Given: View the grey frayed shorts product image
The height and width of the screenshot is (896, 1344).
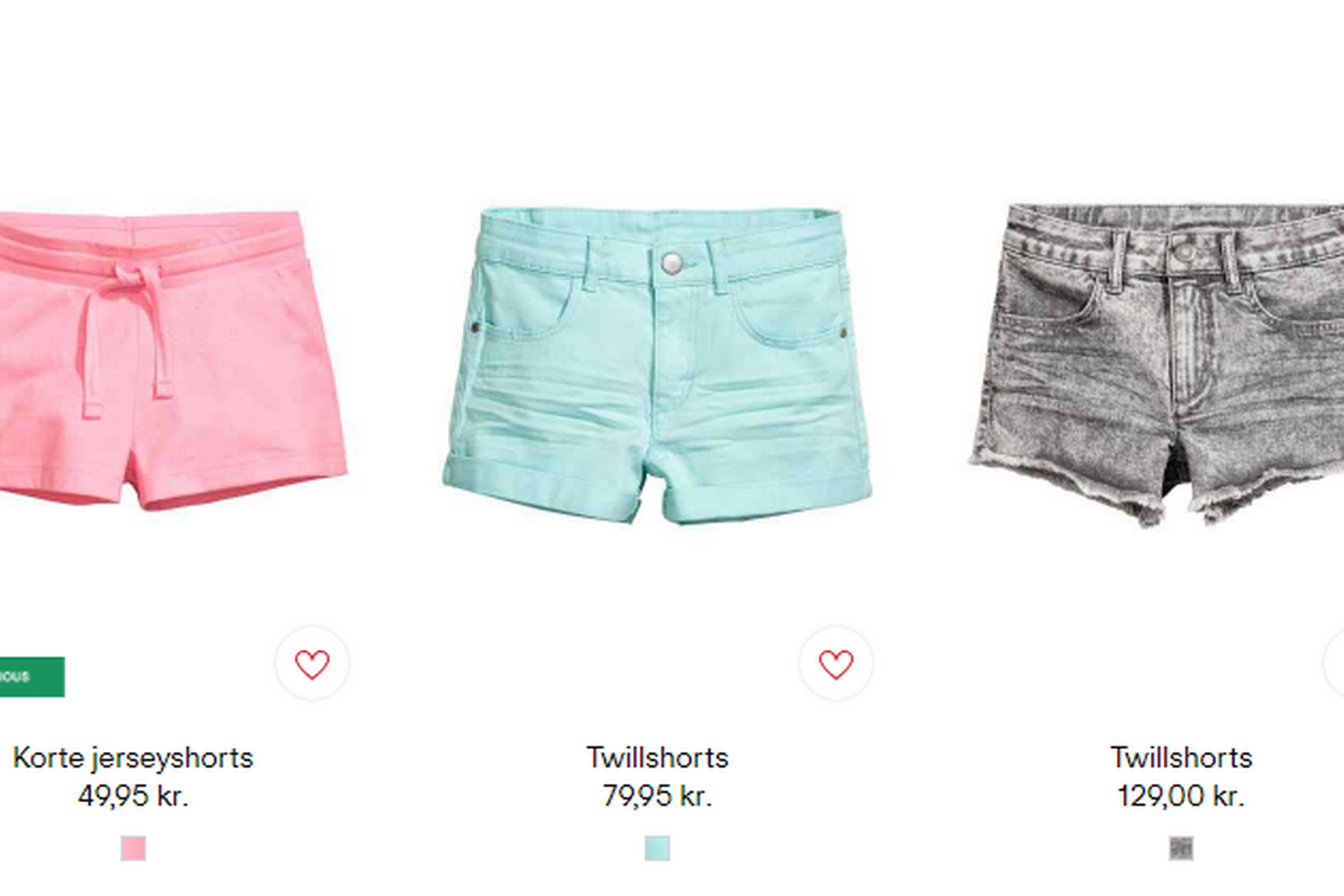Looking at the screenshot, I should [x=1157, y=365].
